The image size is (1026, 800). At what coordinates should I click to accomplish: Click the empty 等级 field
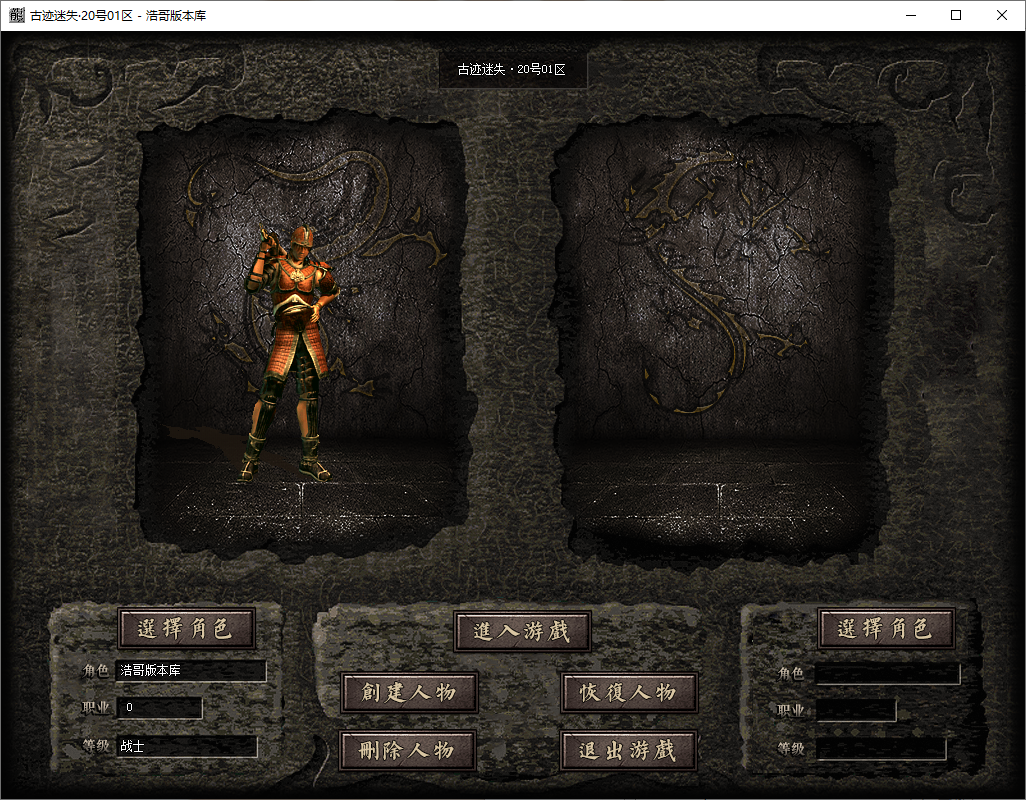click(x=880, y=748)
